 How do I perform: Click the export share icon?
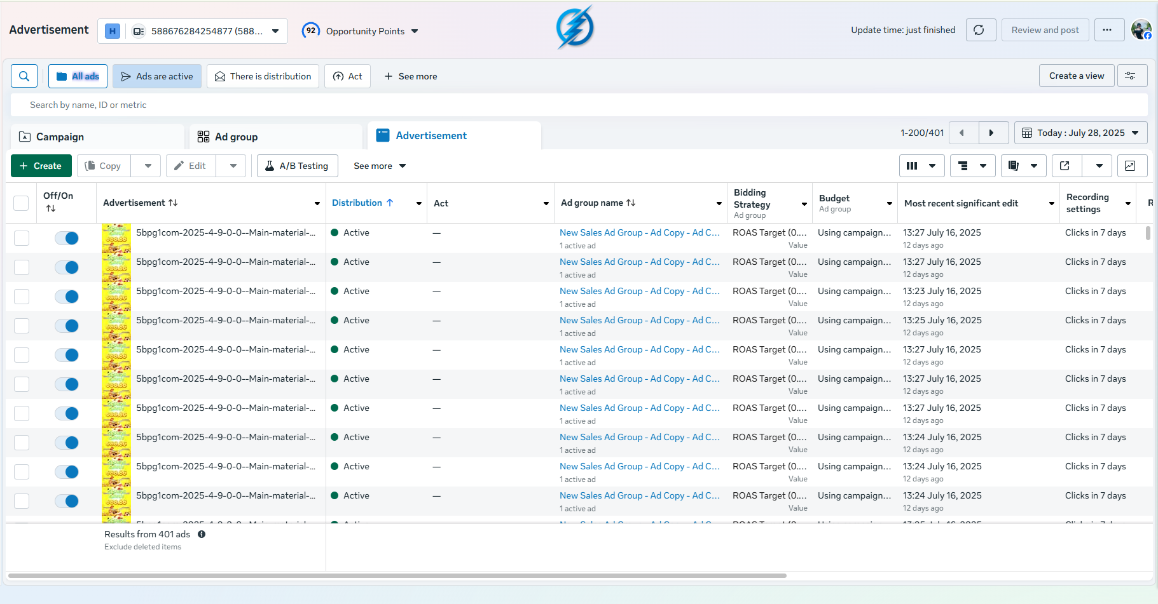1065,166
